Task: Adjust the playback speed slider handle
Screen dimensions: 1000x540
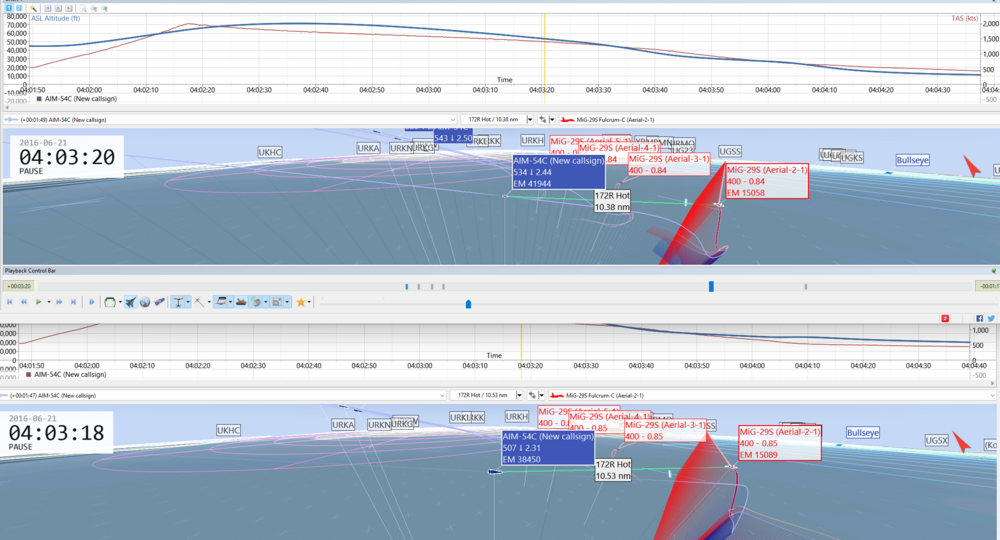Action: pos(468,304)
